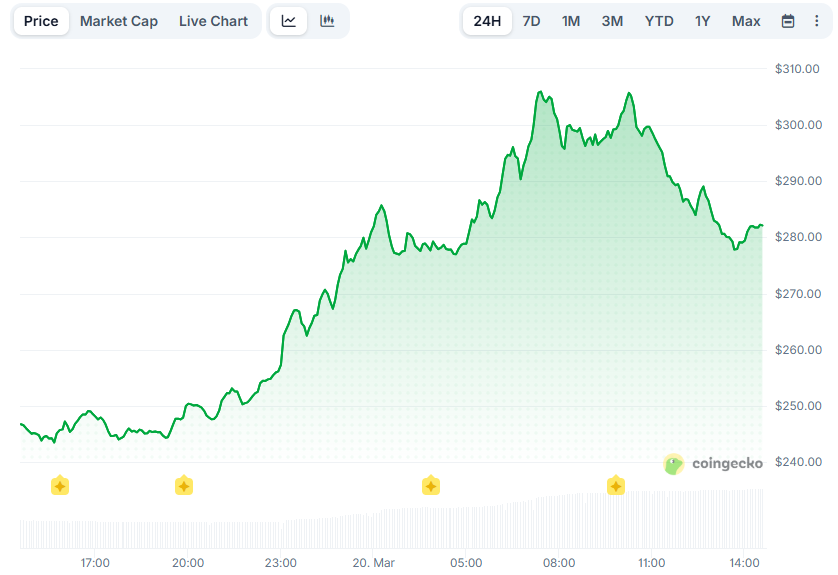Switch to line chart view
This screenshot has height=575, width=838.
[x=289, y=21]
